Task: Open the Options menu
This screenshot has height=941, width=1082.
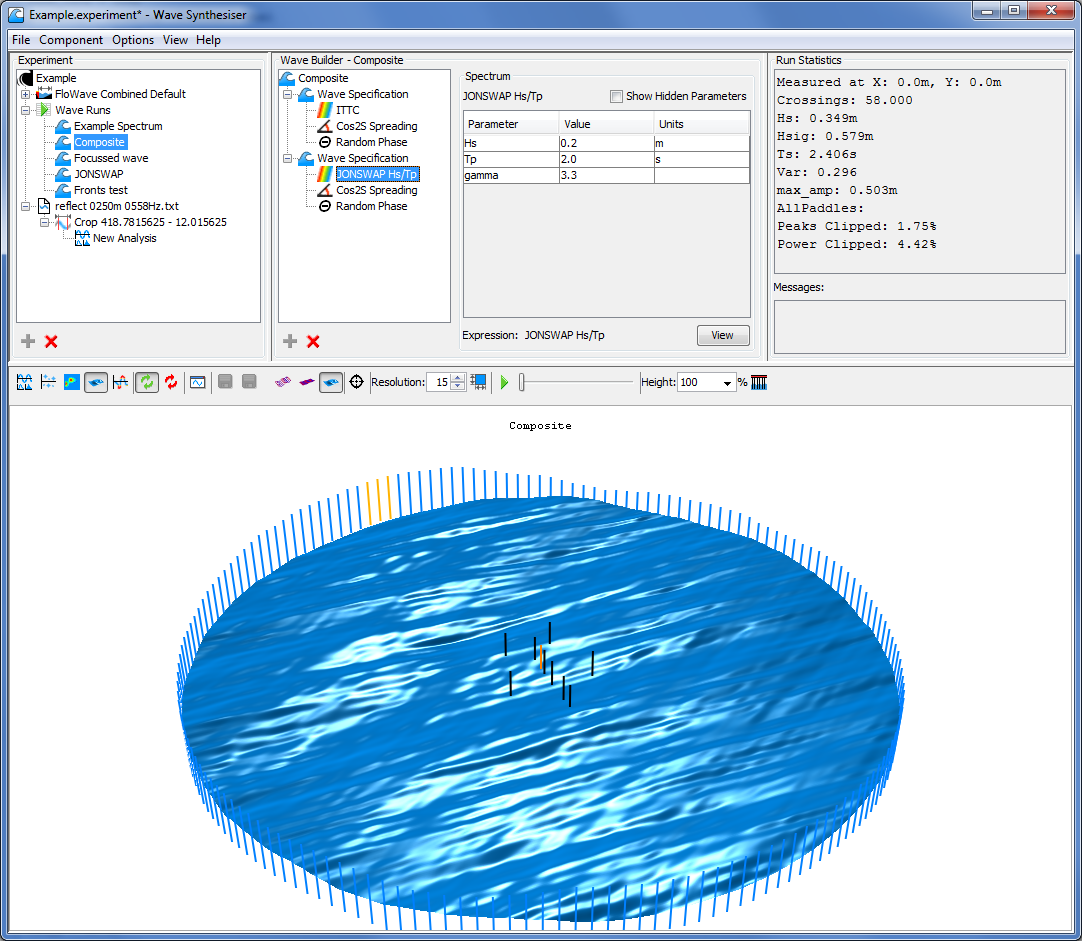Action: [133, 40]
